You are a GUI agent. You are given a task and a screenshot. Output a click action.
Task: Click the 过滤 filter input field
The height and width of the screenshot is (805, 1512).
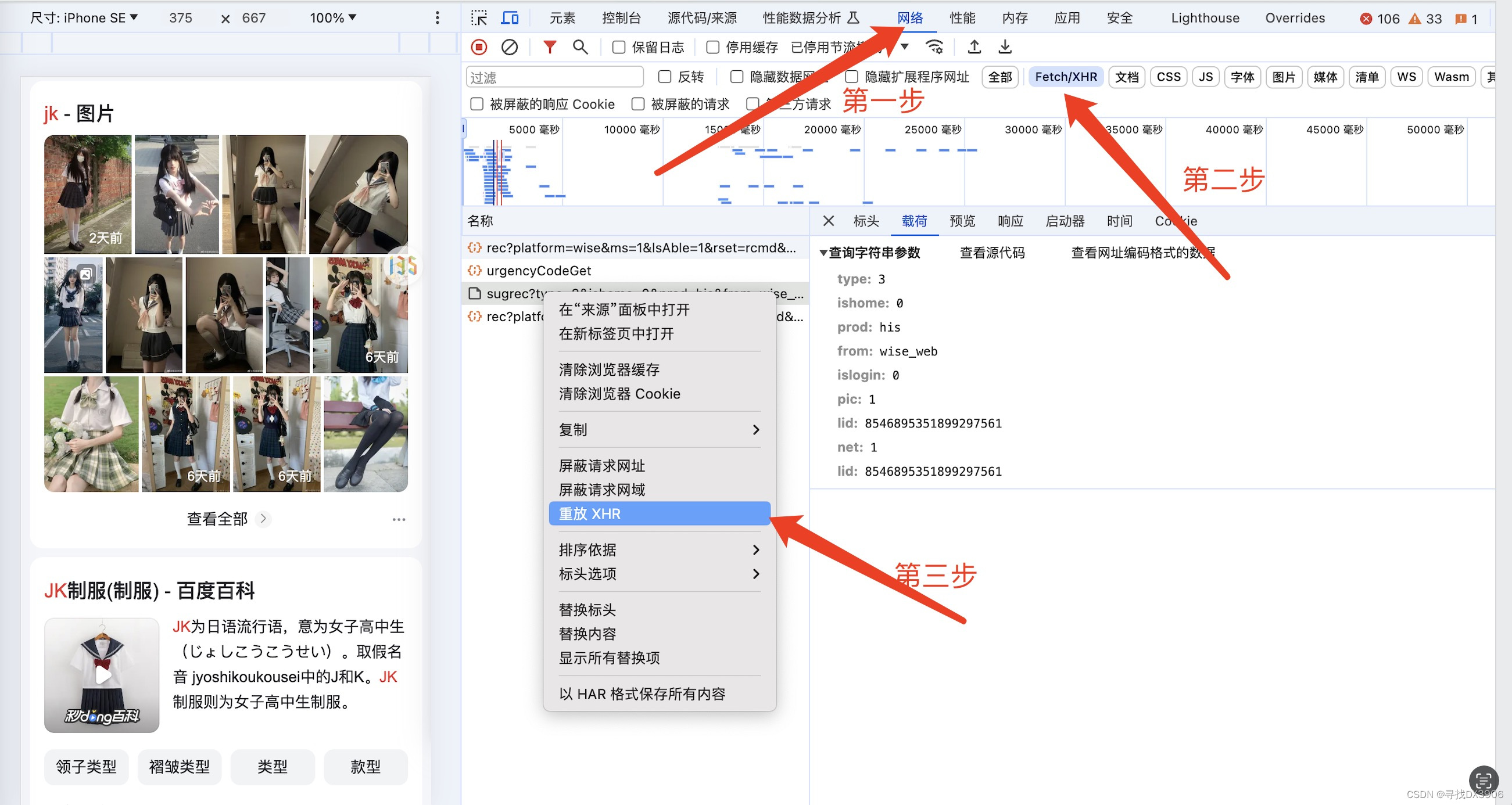click(x=554, y=77)
